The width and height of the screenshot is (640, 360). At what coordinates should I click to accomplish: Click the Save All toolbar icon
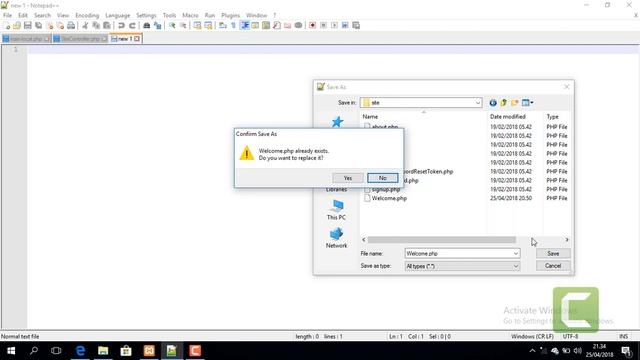click(38, 25)
